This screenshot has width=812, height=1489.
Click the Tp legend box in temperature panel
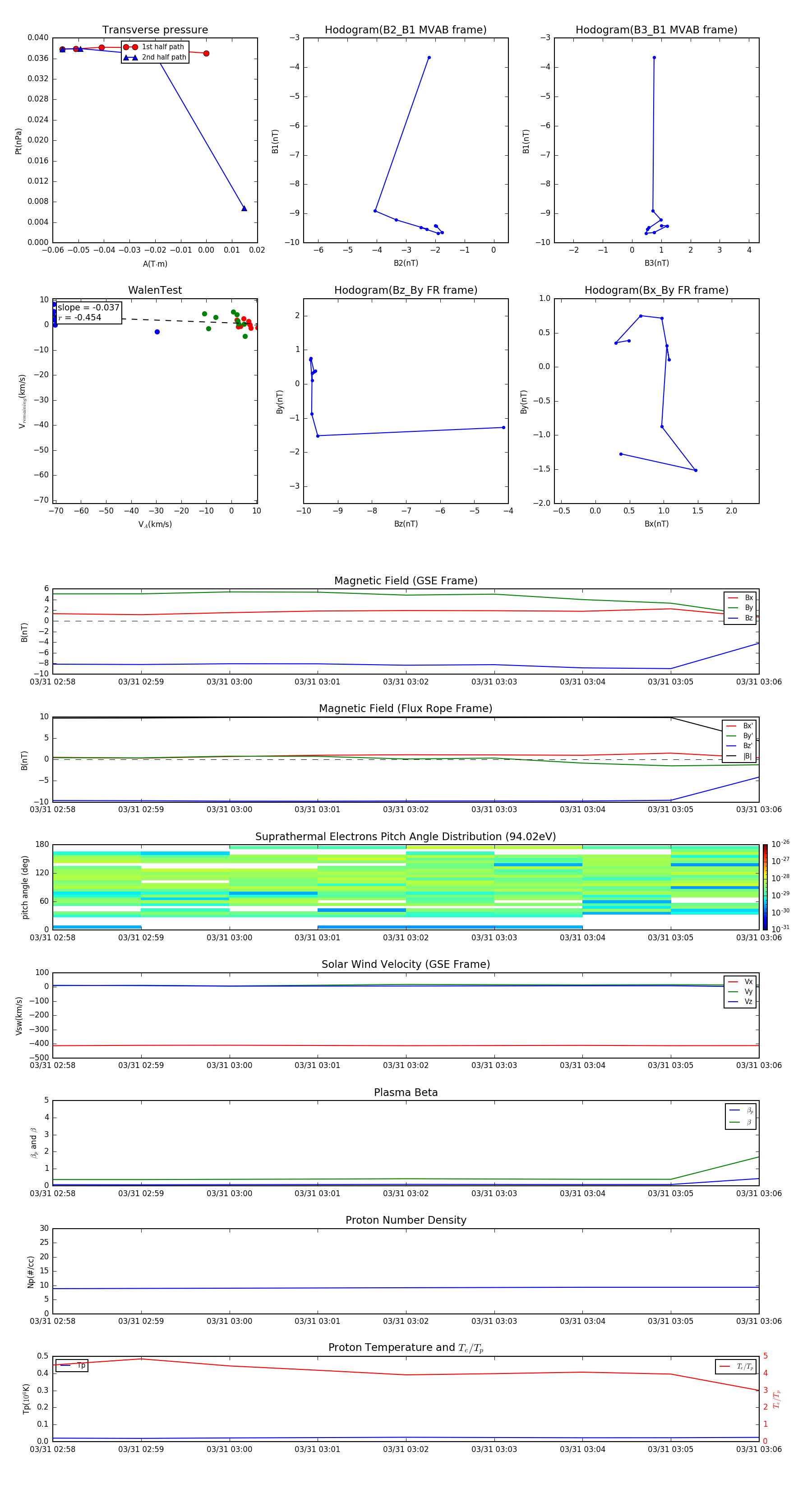click(72, 1366)
